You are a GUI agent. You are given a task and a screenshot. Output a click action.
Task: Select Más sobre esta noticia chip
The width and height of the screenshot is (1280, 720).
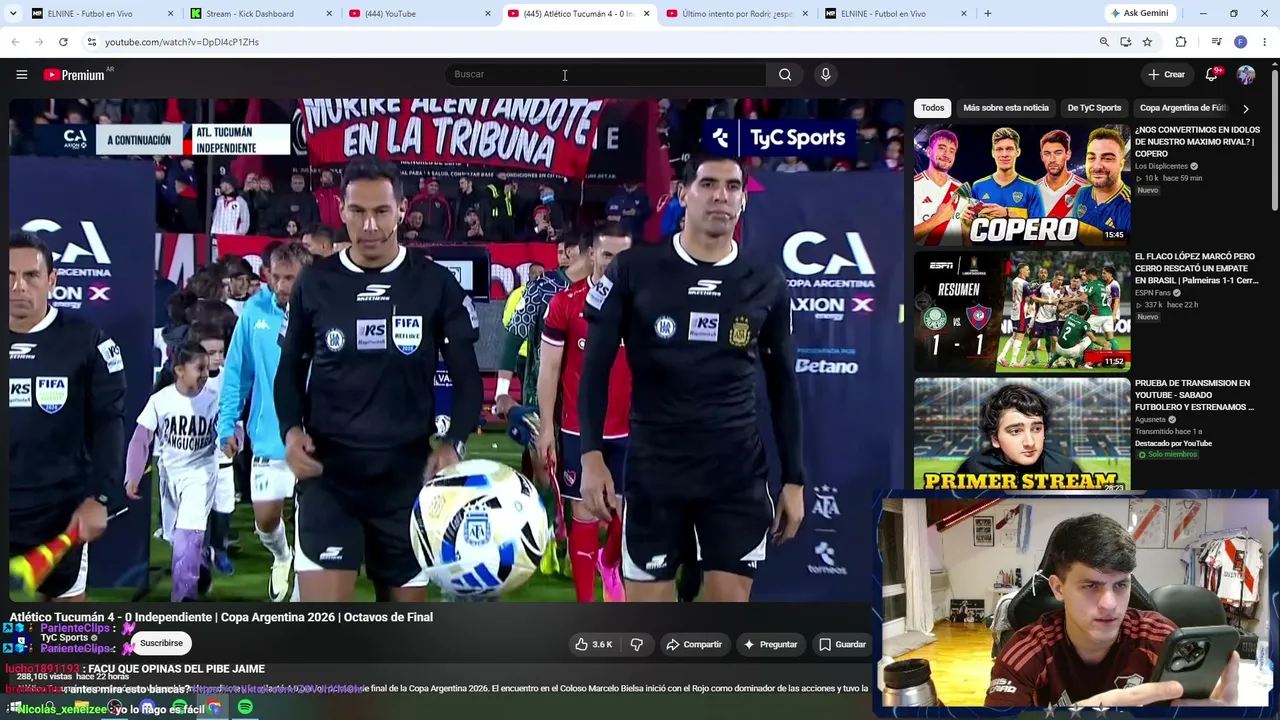[x=1006, y=108]
